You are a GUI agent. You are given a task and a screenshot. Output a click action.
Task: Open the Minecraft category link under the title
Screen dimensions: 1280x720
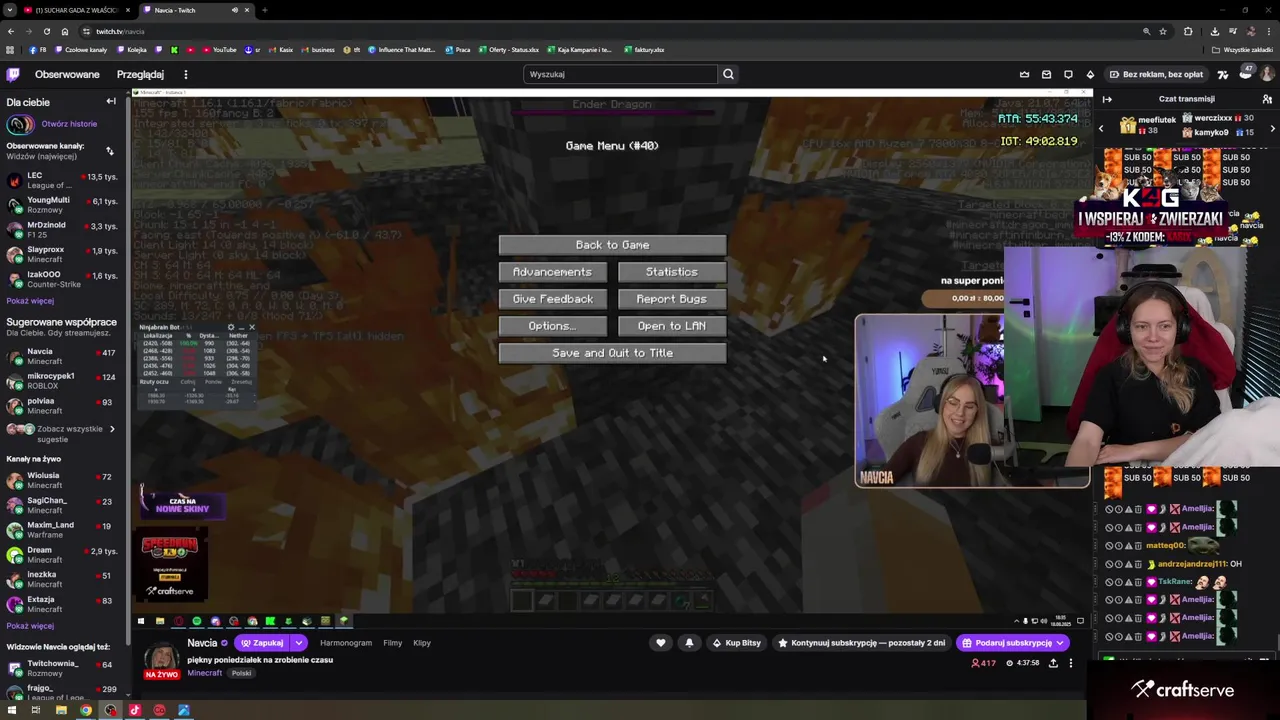(x=204, y=673)
